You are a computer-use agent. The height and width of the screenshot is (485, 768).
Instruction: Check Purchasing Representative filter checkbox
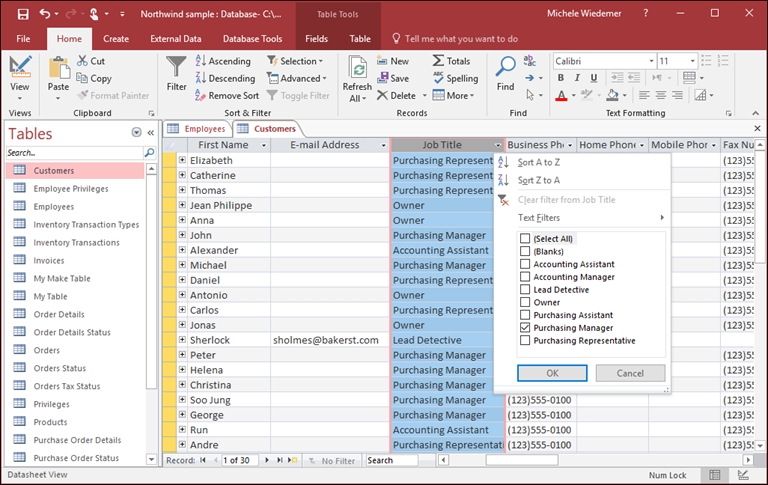(525, 340)
